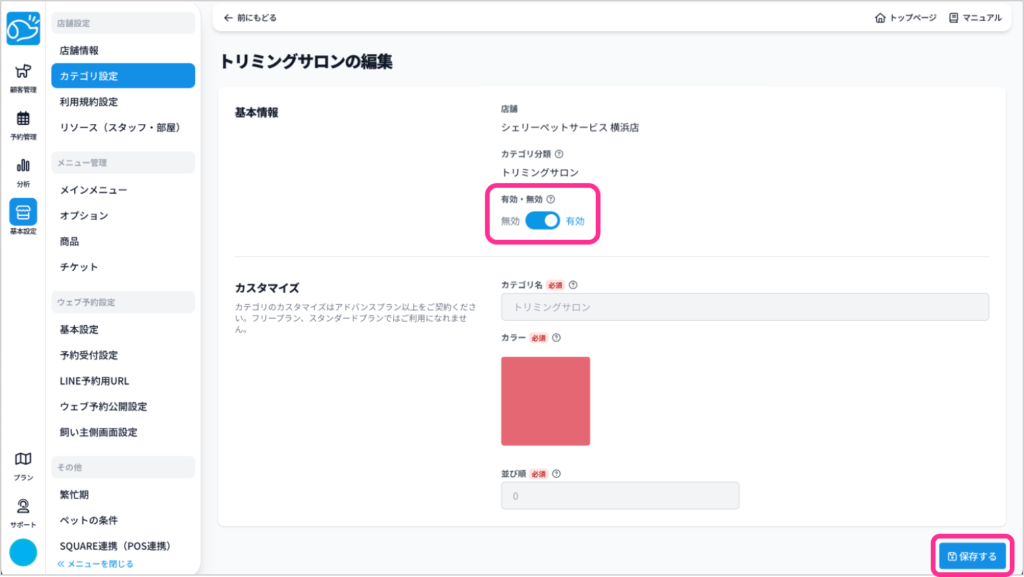The width and height of the screenshot is (1024, 577).
Task: Click the blue user avatar circle
Action: tap(23, 552)
